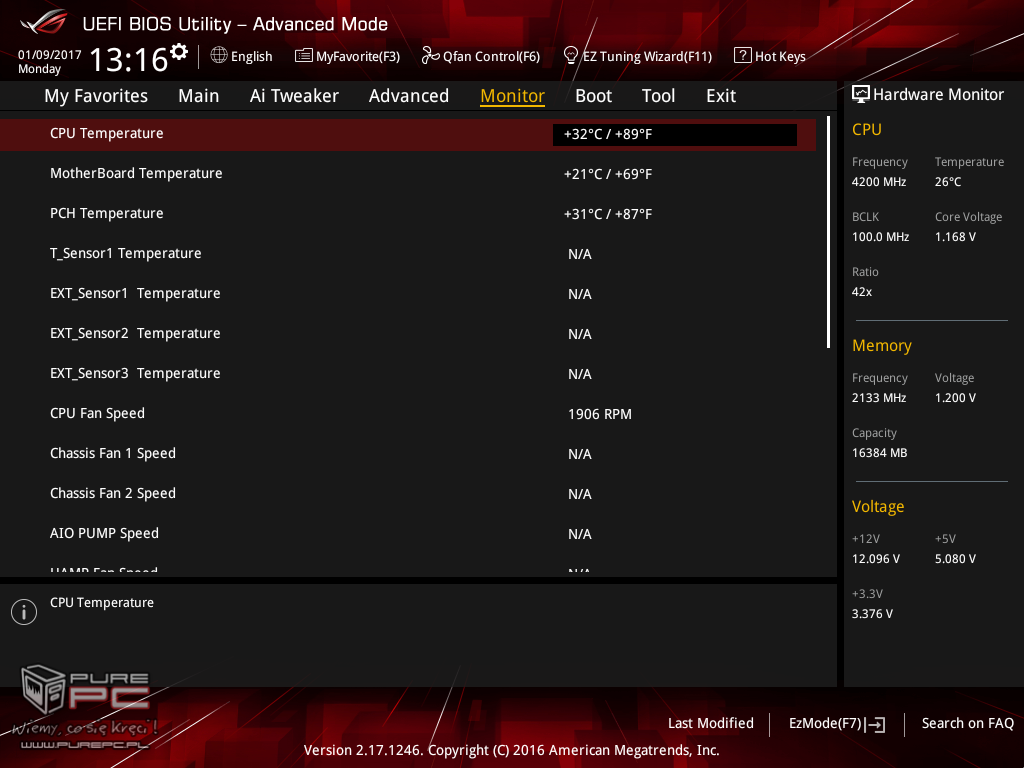
Task: Open Qfan Control fan icon
Action: point(431,56)
